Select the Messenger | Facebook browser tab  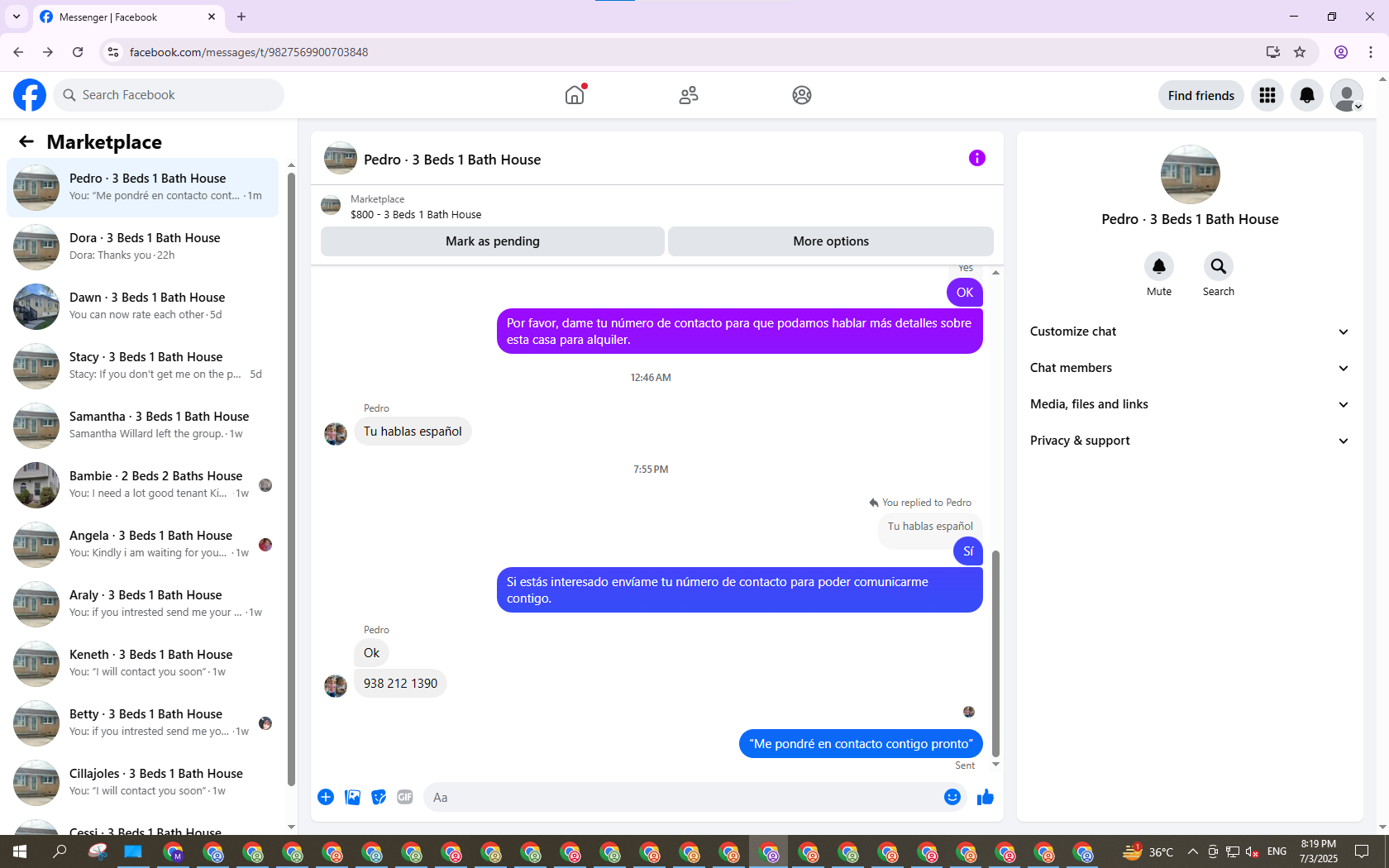coord(128,17)
